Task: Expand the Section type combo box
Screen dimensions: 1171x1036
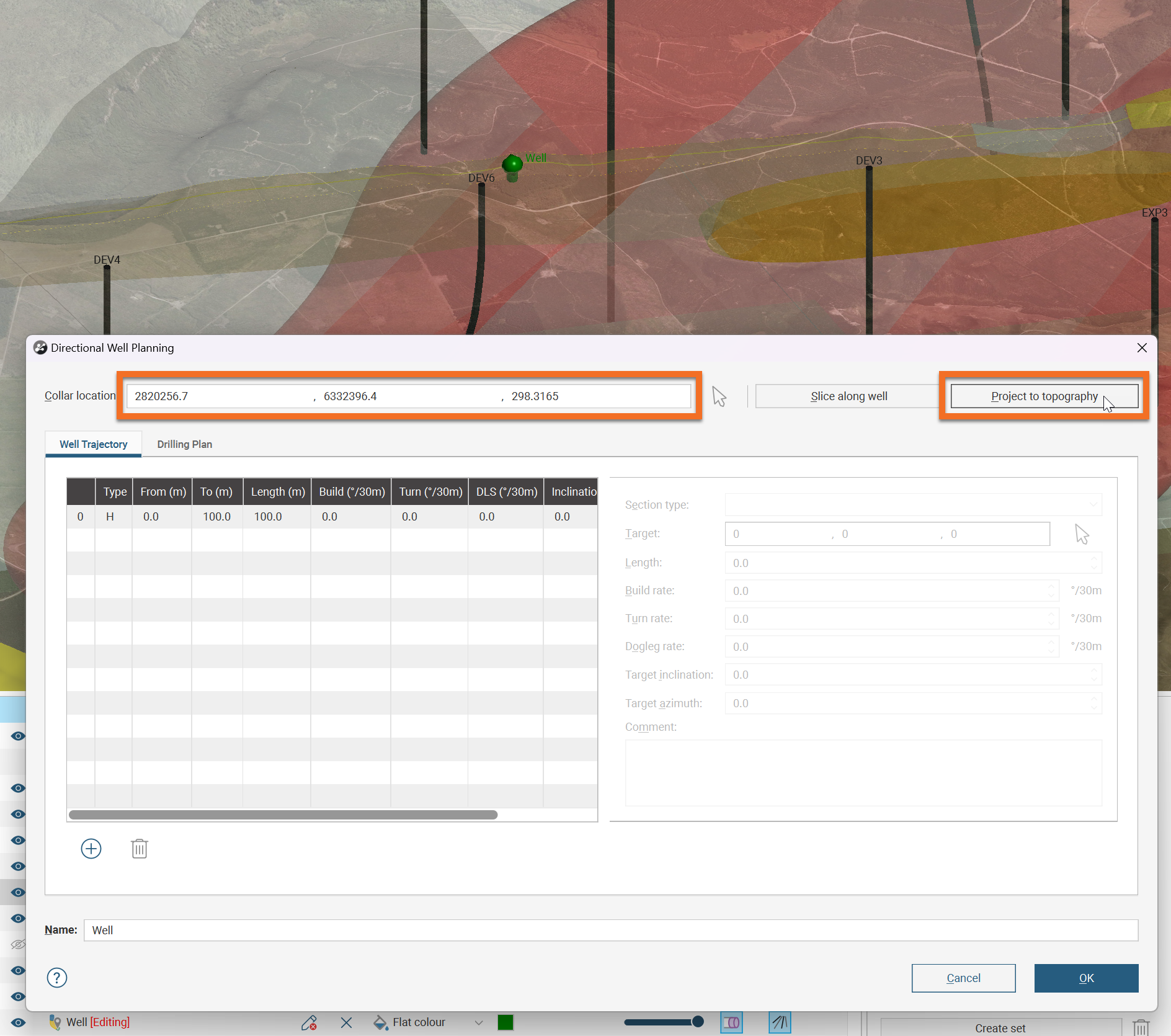Action: pos(913,505)
